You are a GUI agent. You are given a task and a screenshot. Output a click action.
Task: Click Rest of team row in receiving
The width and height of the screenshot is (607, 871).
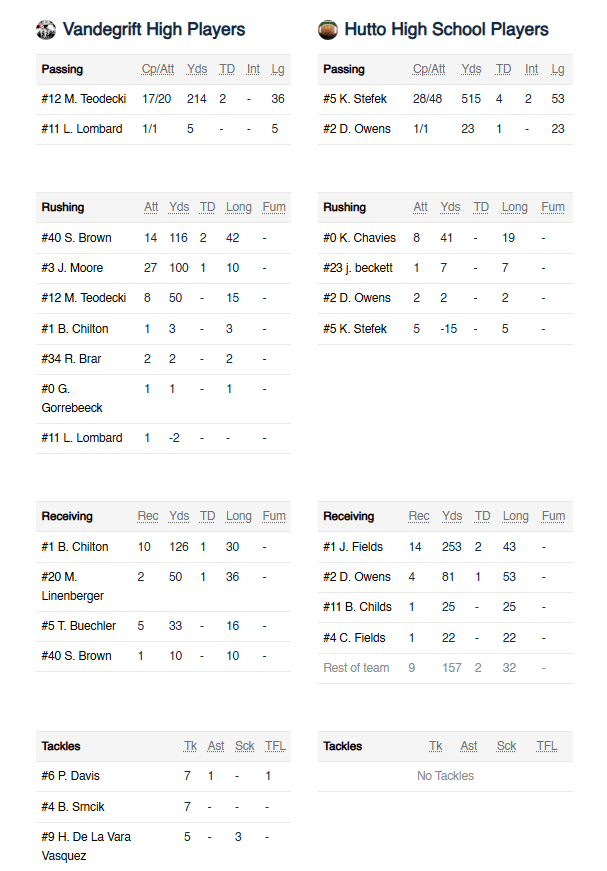(x=356, y=668)
